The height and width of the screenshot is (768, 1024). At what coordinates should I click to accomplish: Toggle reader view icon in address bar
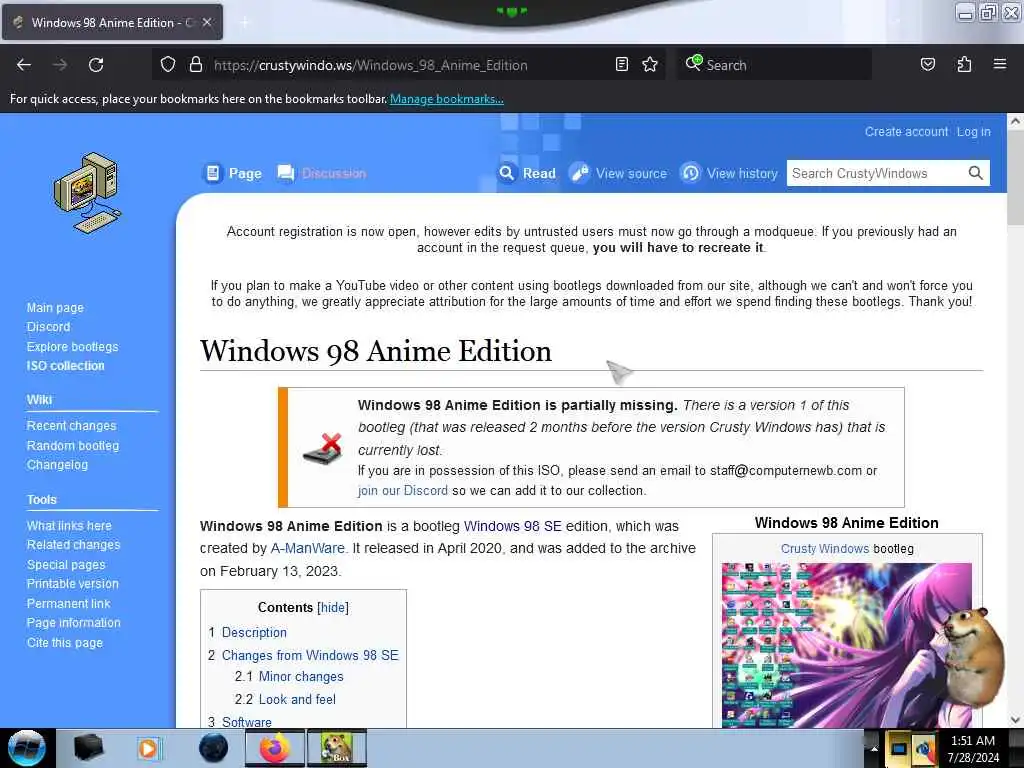(622, 64)
